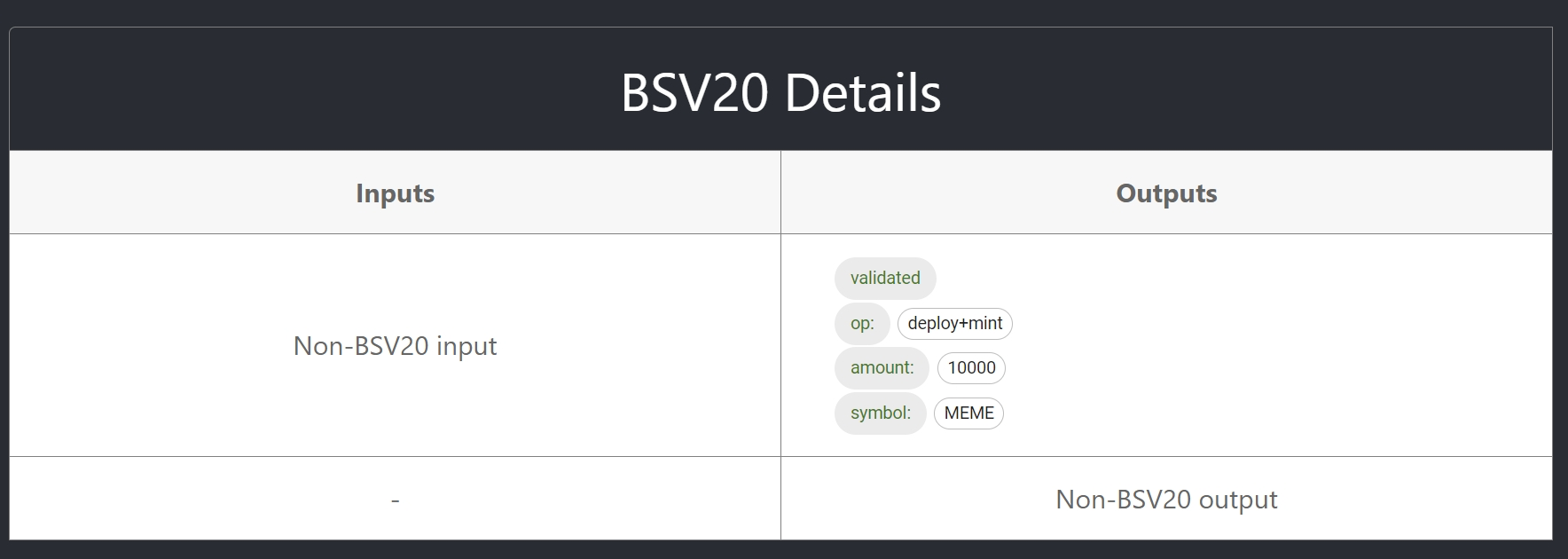Click the op: label pill

(x=862, y=323)
